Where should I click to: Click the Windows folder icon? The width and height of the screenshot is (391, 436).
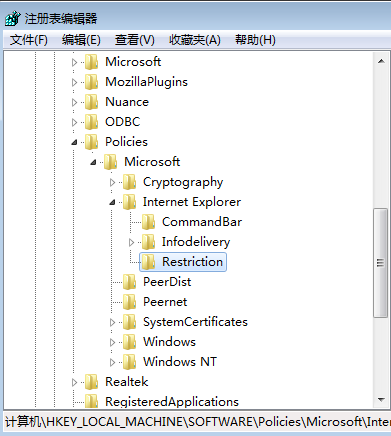129,342
